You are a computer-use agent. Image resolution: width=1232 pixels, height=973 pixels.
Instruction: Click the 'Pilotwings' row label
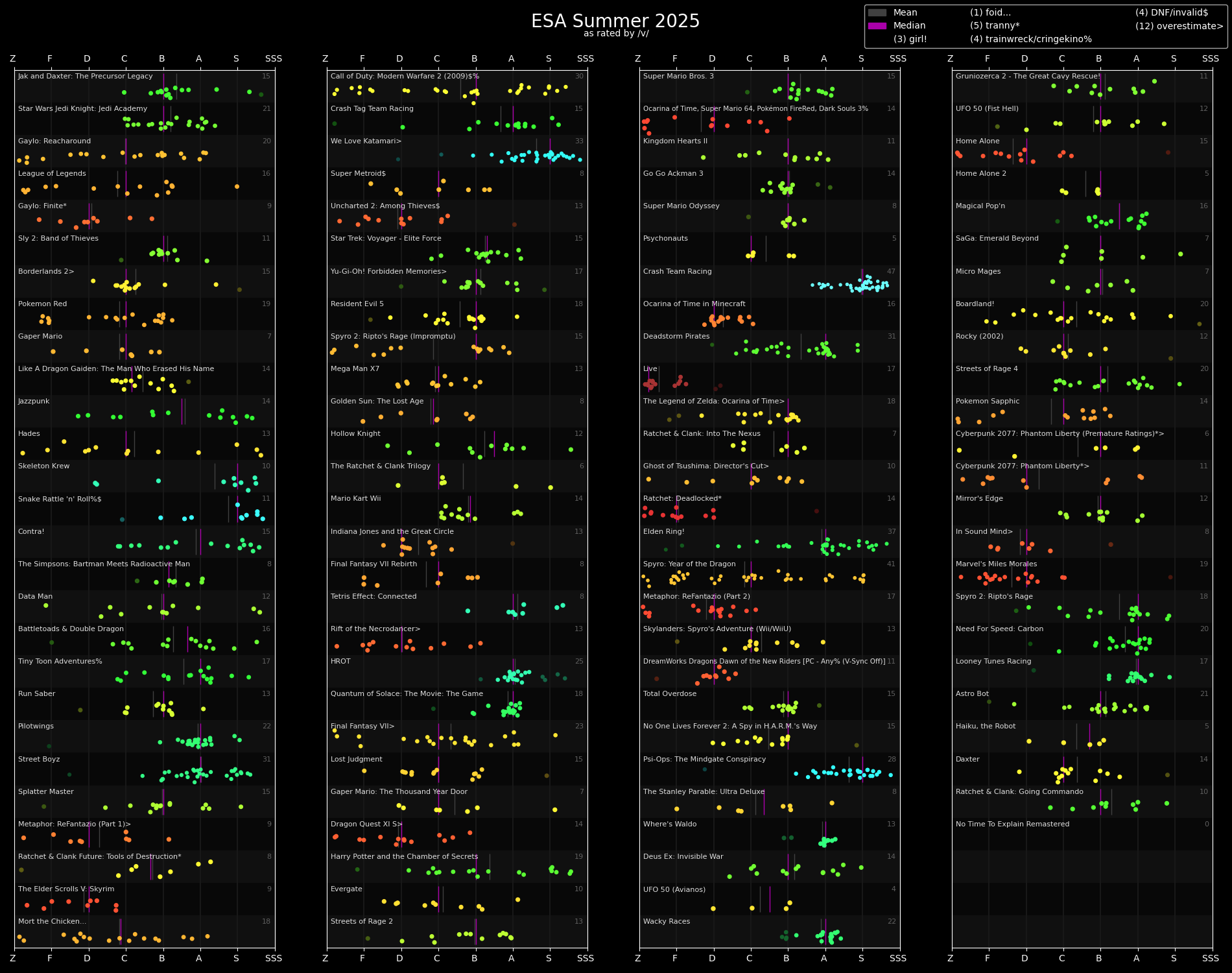36,727
